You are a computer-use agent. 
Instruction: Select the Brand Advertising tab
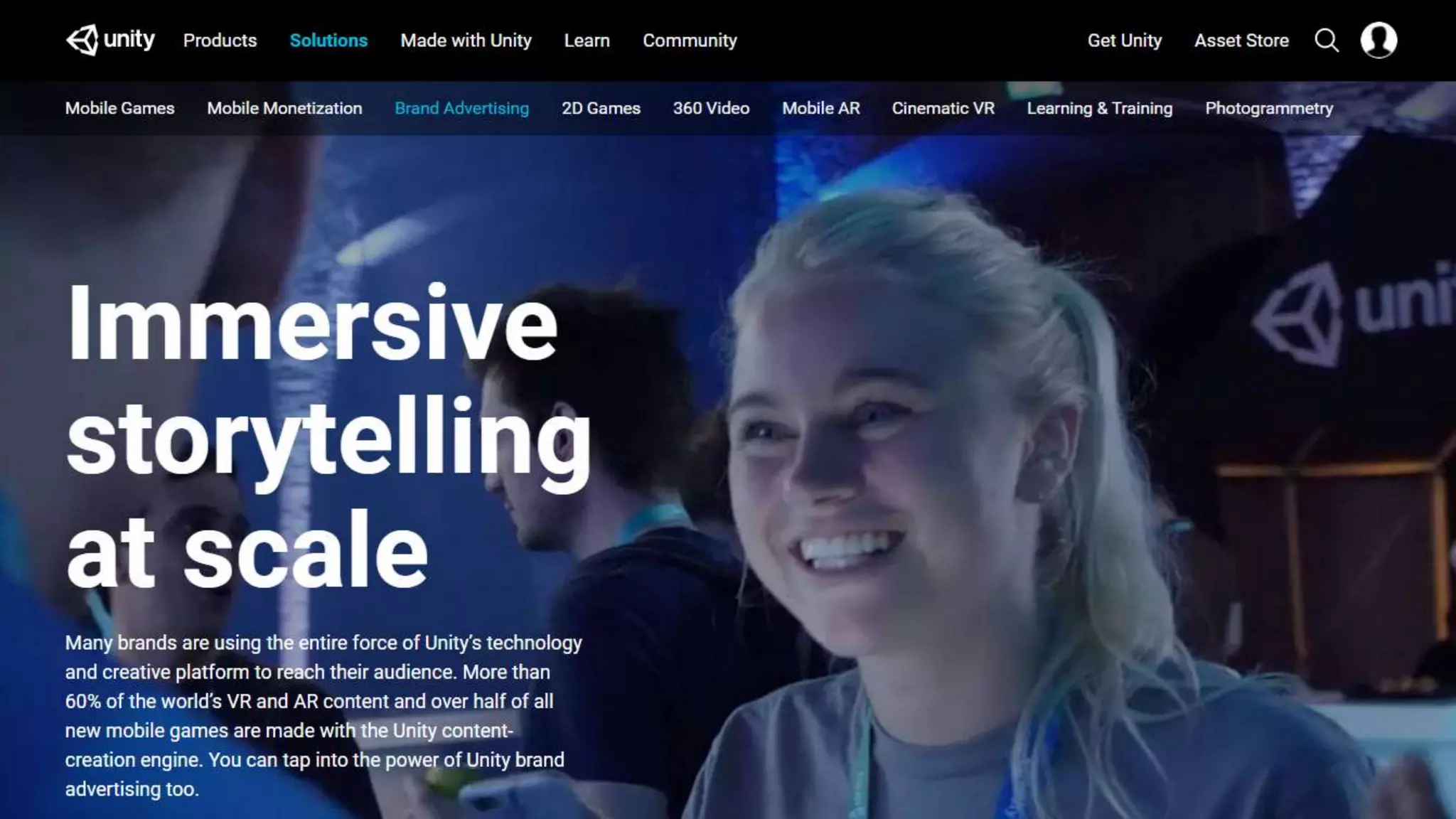point(461,108)
